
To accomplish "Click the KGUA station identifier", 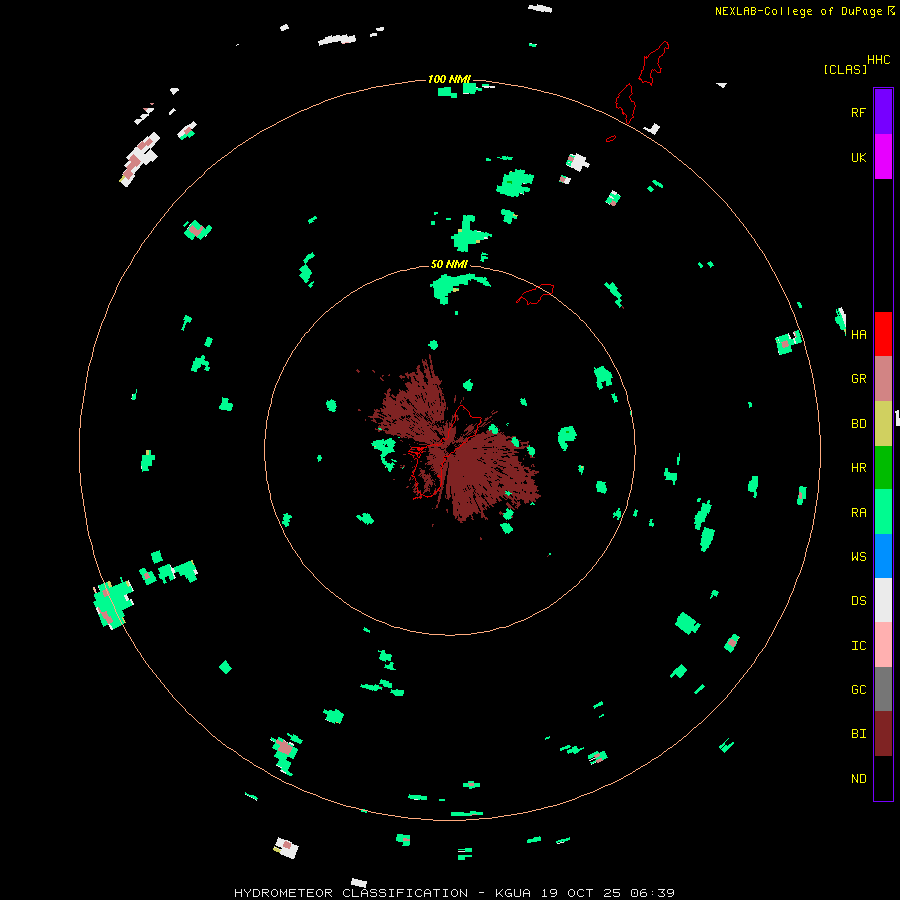I will point(513,893).
